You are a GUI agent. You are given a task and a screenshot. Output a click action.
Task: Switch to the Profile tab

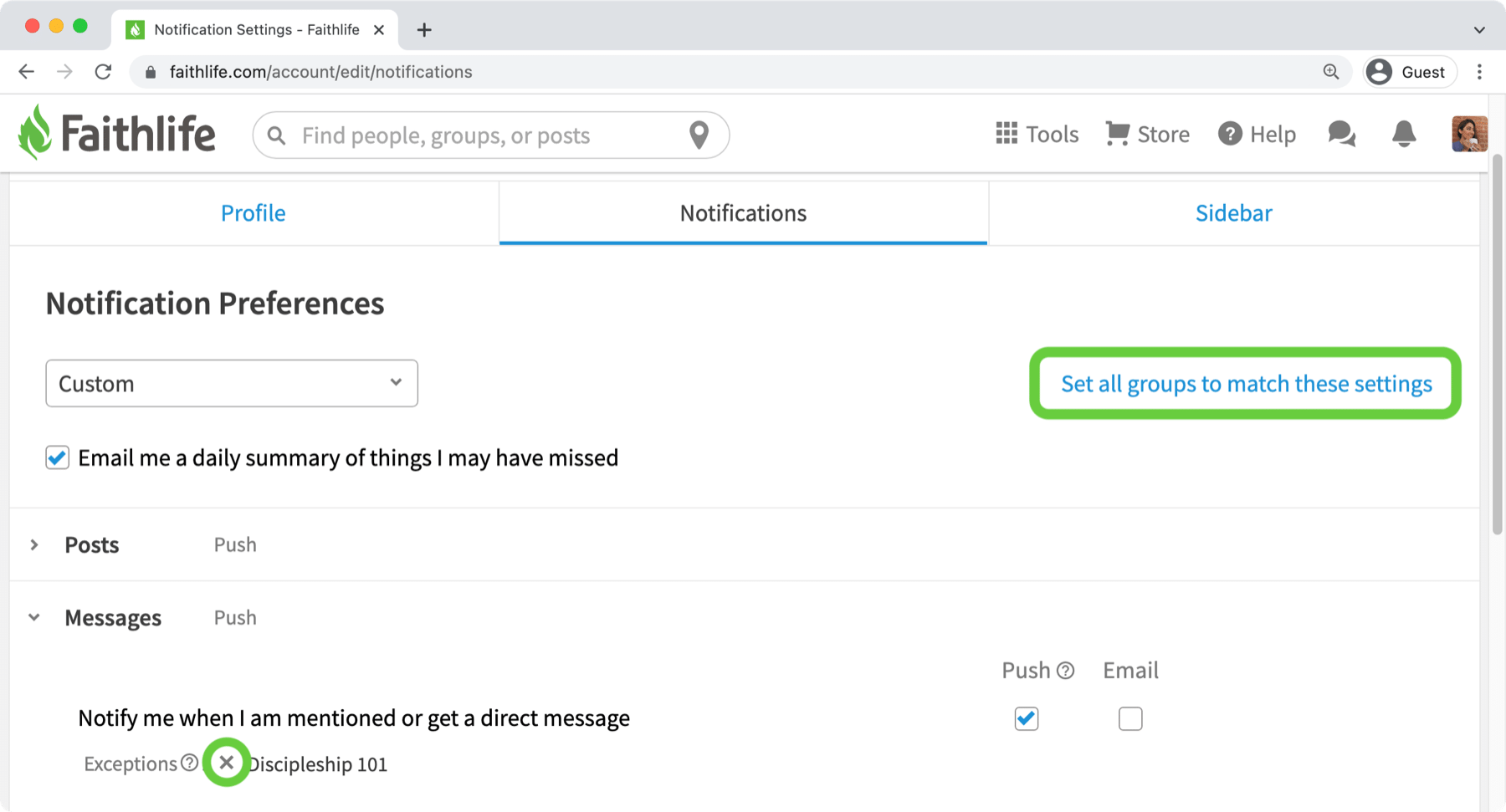pyautogui.click(x=254, y=212)
